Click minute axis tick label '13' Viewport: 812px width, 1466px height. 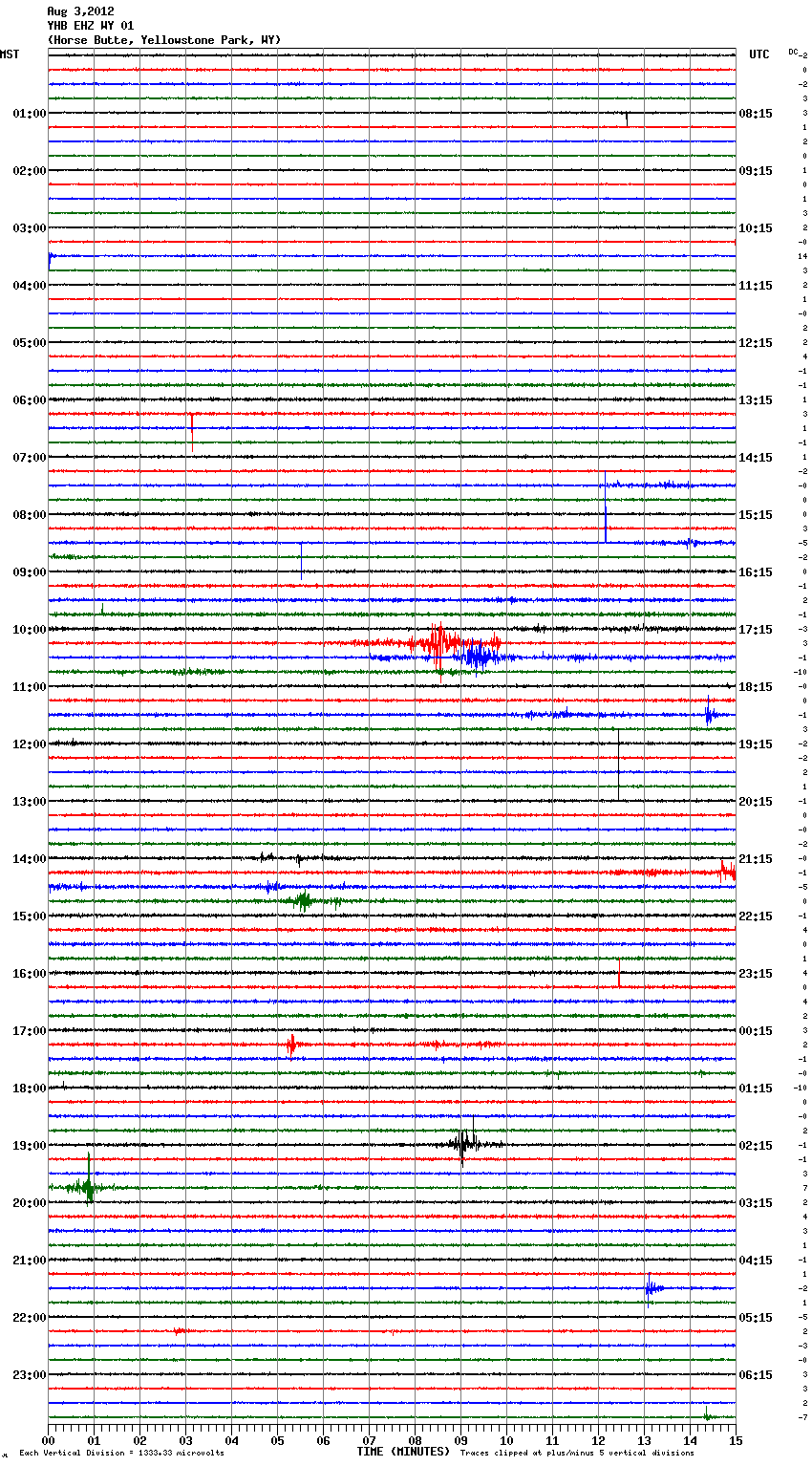click(x=644, y=1440)
